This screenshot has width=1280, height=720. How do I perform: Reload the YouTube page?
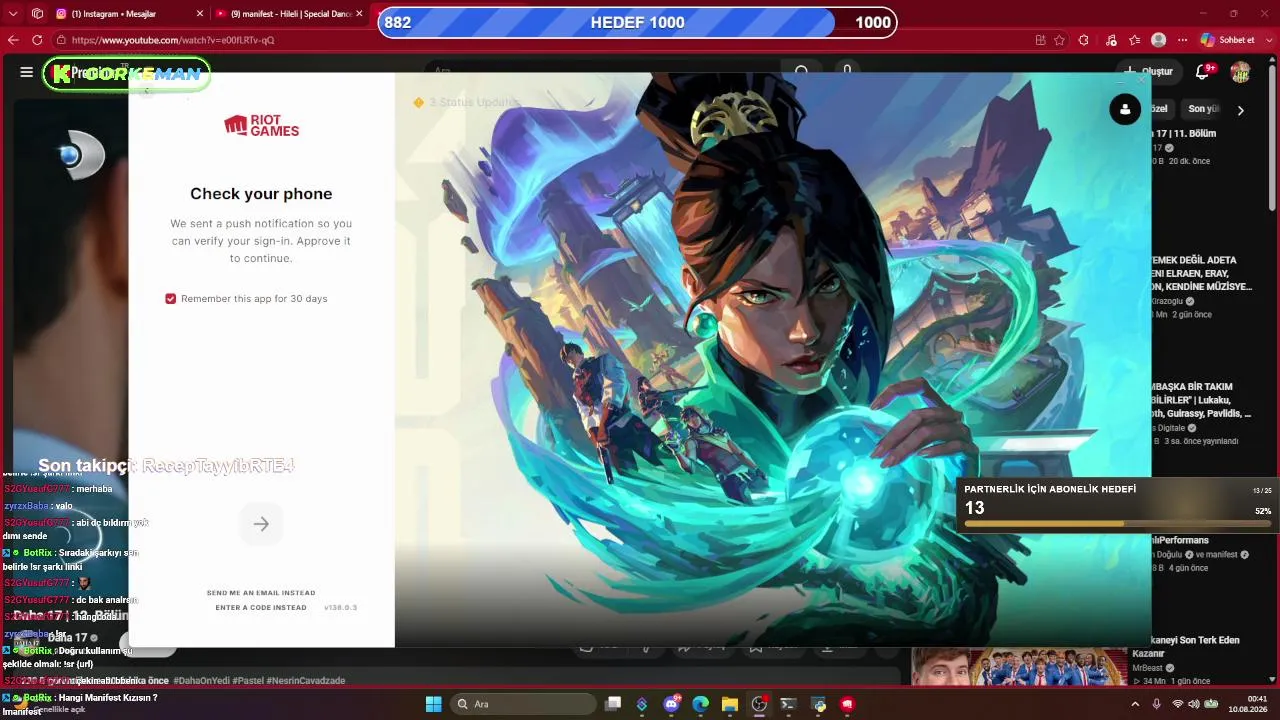click(37, 40)
